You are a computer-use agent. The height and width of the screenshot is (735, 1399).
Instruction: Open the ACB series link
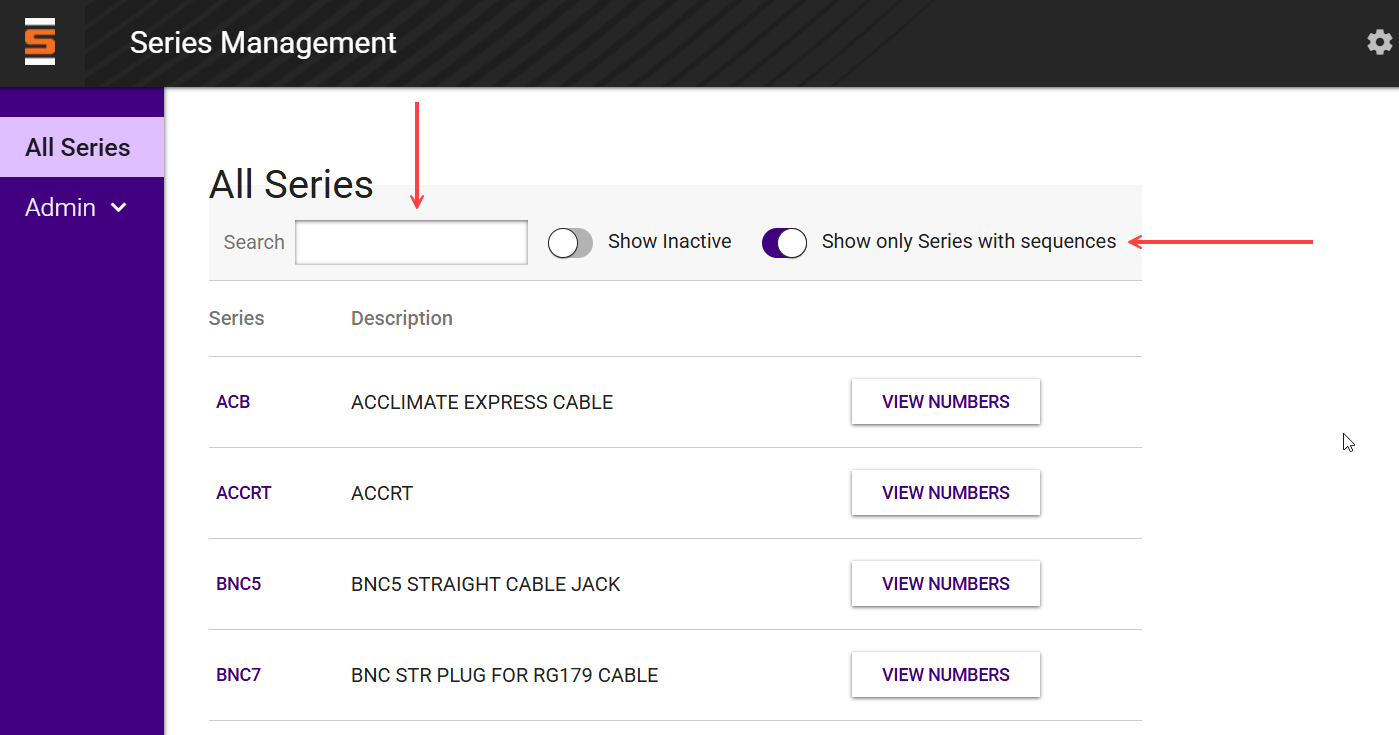(x=233, y=402)
